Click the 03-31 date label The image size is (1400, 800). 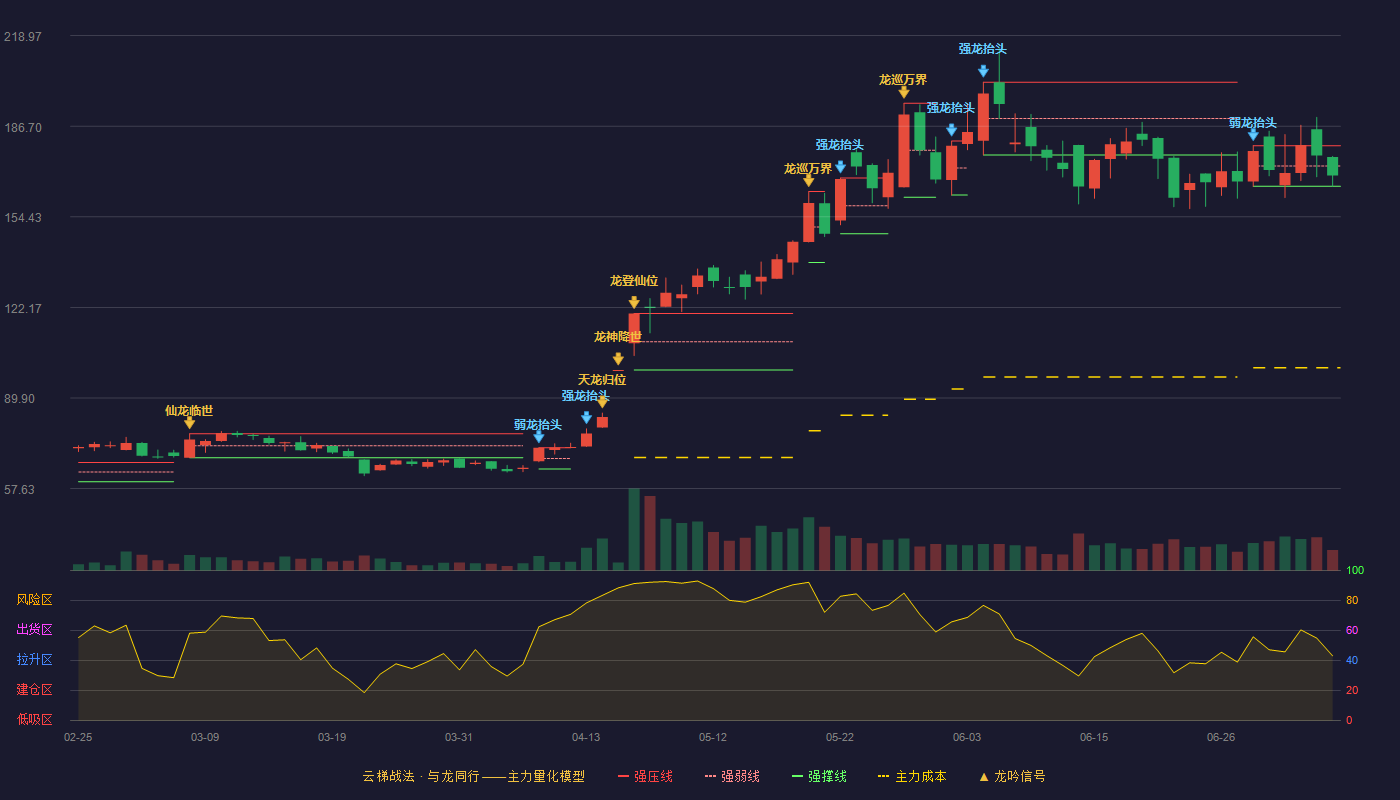tap(459, 737)
